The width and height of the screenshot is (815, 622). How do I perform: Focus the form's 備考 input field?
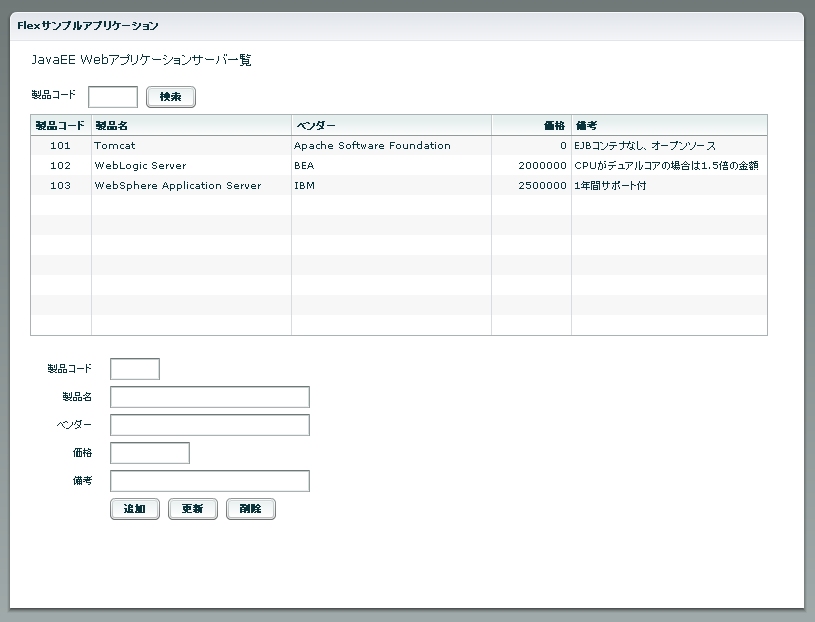[x=210, y=481]
